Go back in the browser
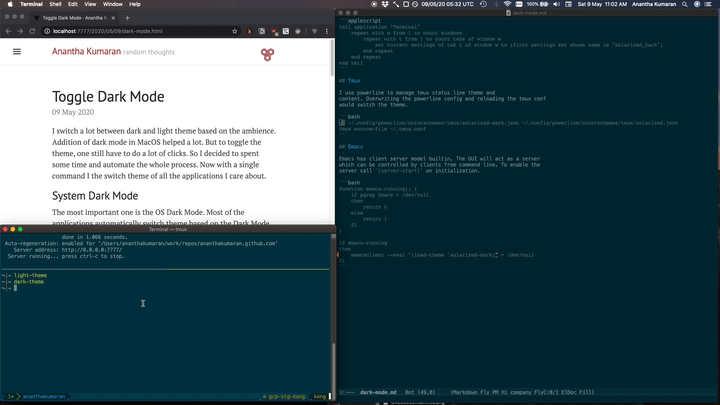Image resolution: width=720 pixels, height=405 pixels. pos(8,31)
